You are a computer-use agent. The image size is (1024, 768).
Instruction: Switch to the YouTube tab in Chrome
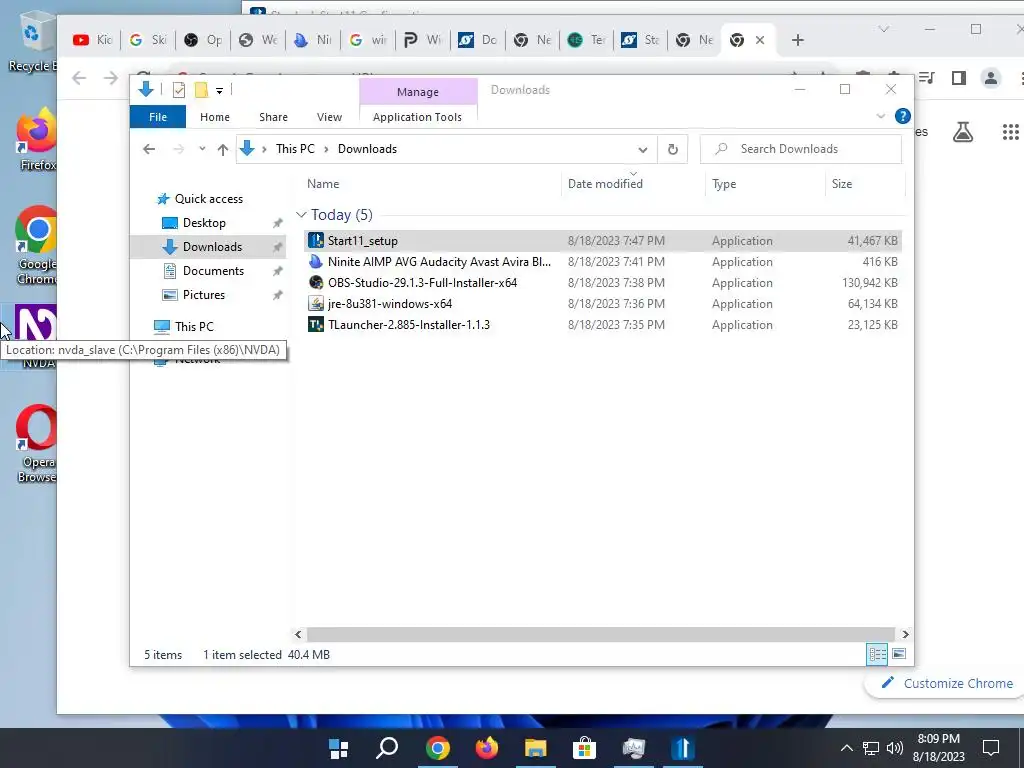93,40
